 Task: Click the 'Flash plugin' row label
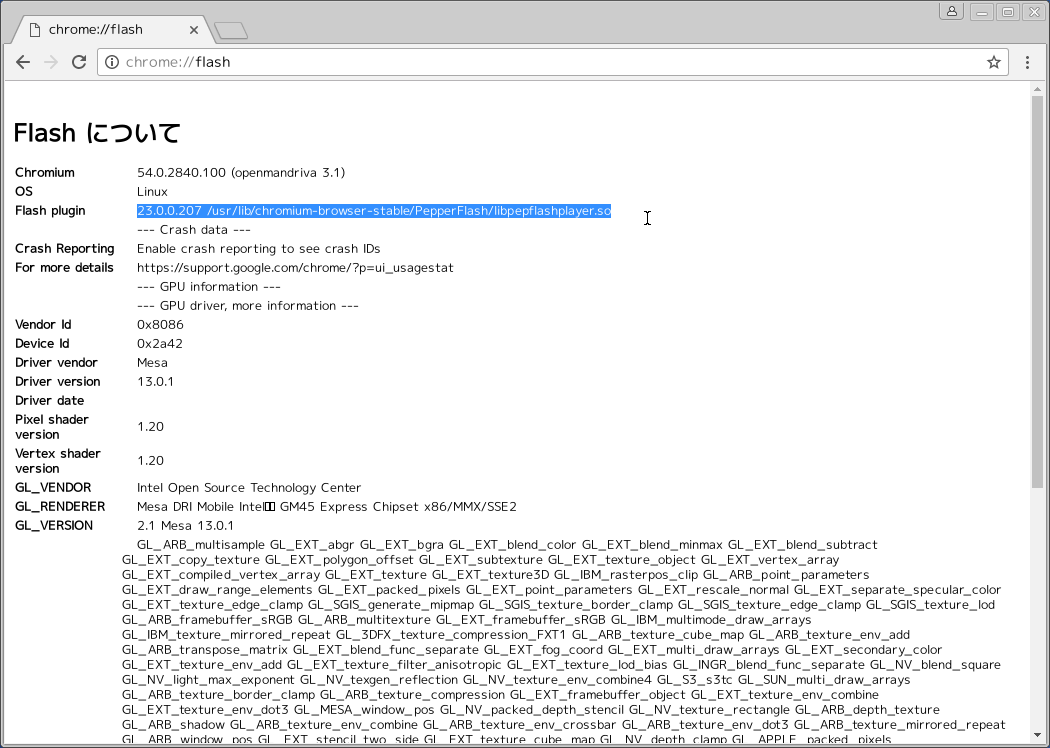coord(50,211)
